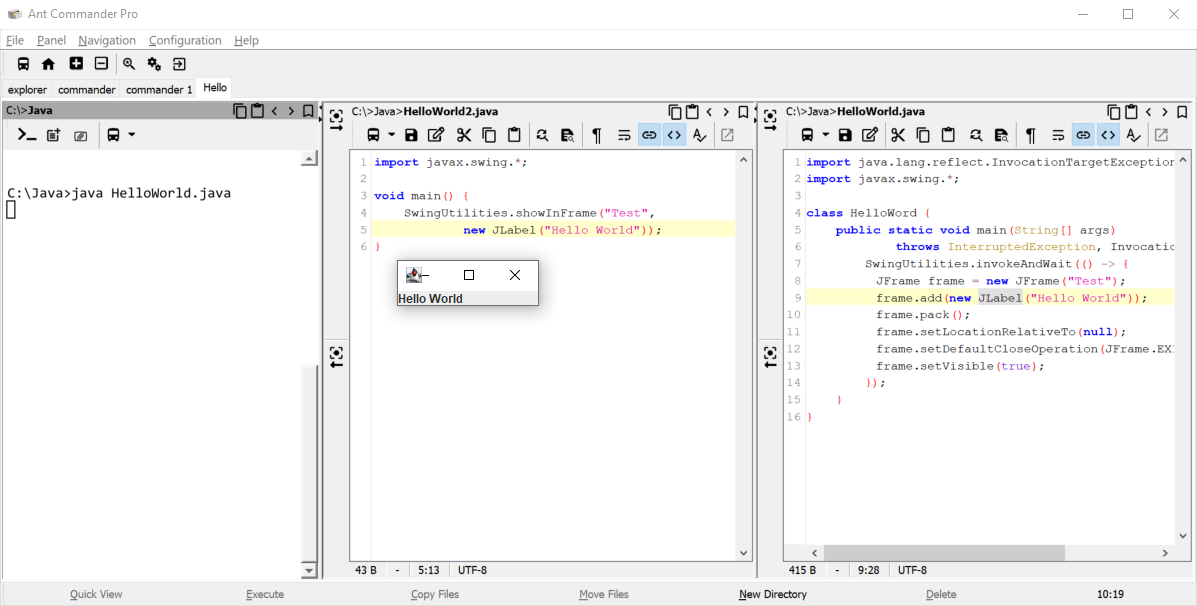The image size is (1197, 606).
Task: Toggle pilcrow show whitespace in HelloWorld2.java editor
Action: click(597, 135)
